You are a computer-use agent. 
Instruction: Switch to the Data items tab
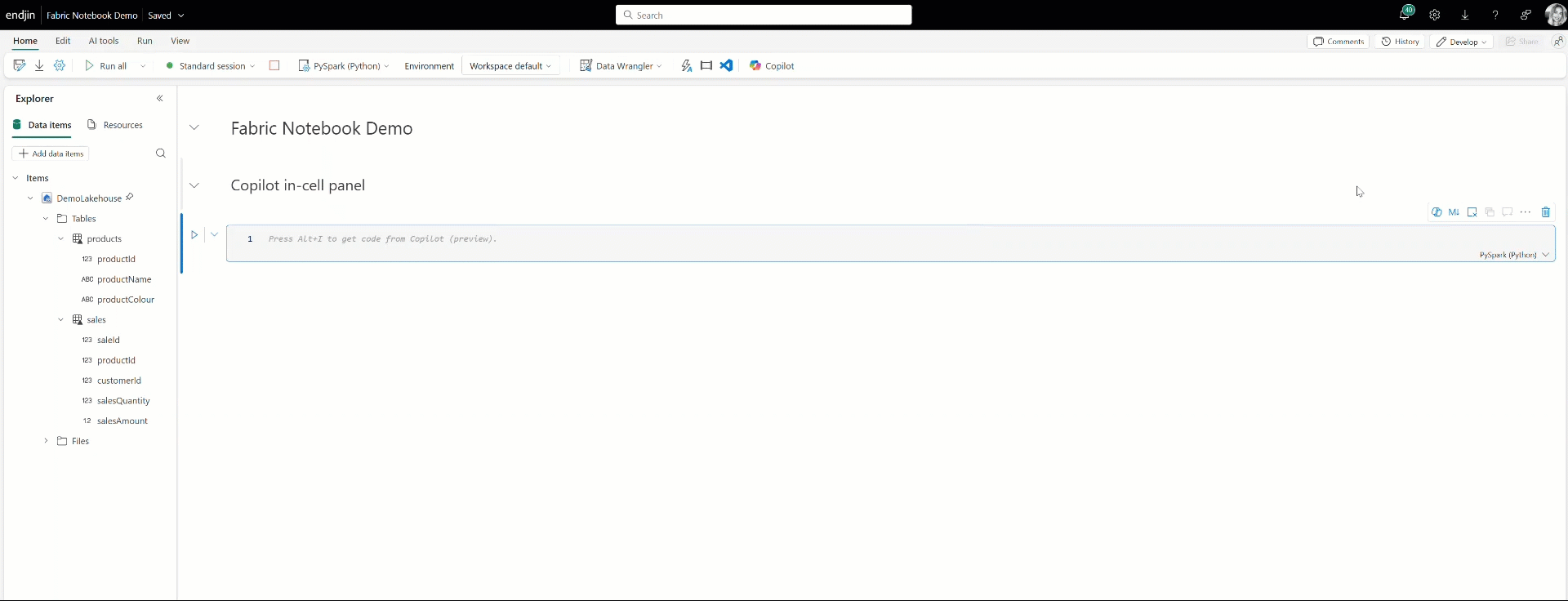coord(42,125)
